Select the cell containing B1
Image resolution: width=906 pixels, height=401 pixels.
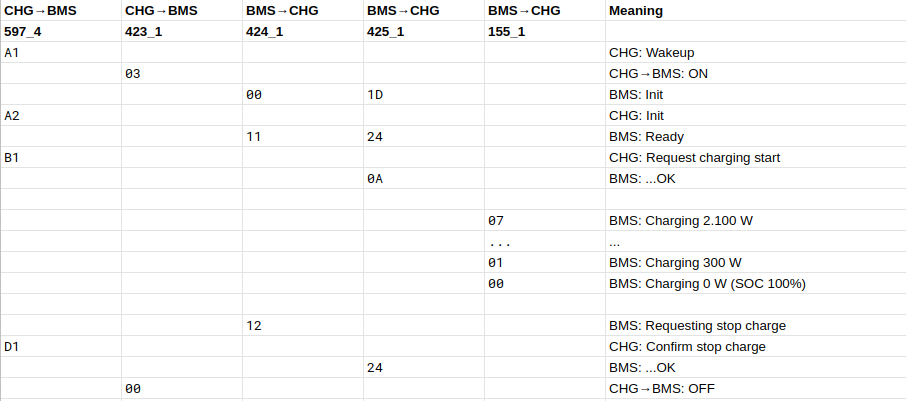click(61, 158)
